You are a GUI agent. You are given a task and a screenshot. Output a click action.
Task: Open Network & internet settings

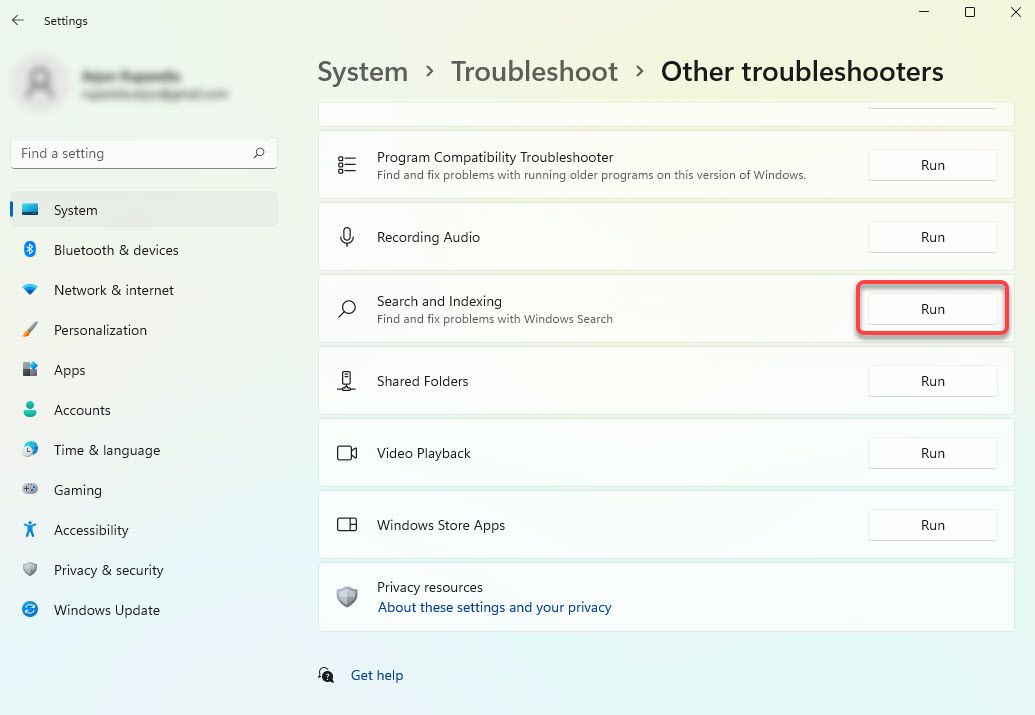click(x=113, y=290)
